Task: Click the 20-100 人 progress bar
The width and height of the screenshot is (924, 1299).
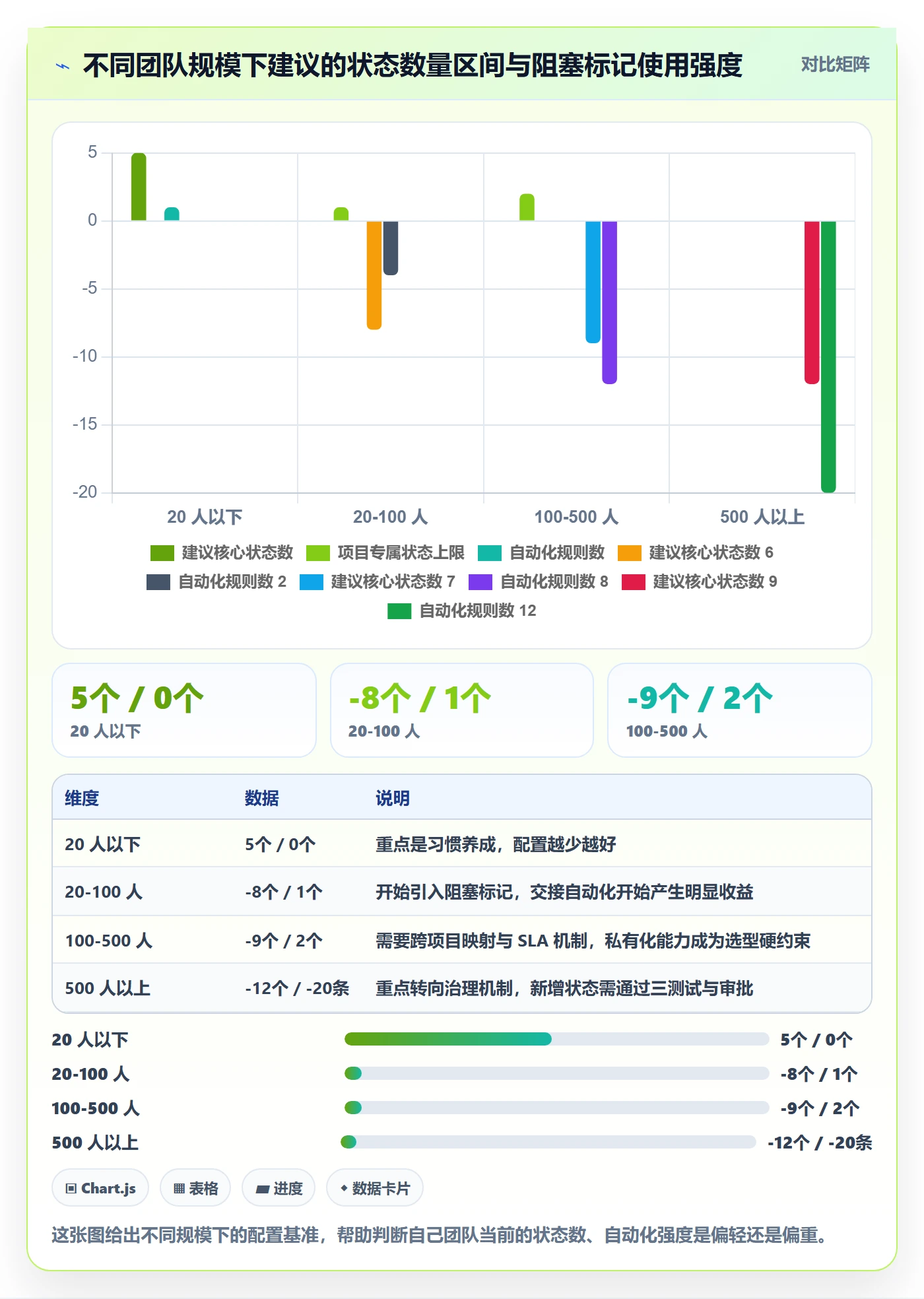Action: click(556, 1073)
